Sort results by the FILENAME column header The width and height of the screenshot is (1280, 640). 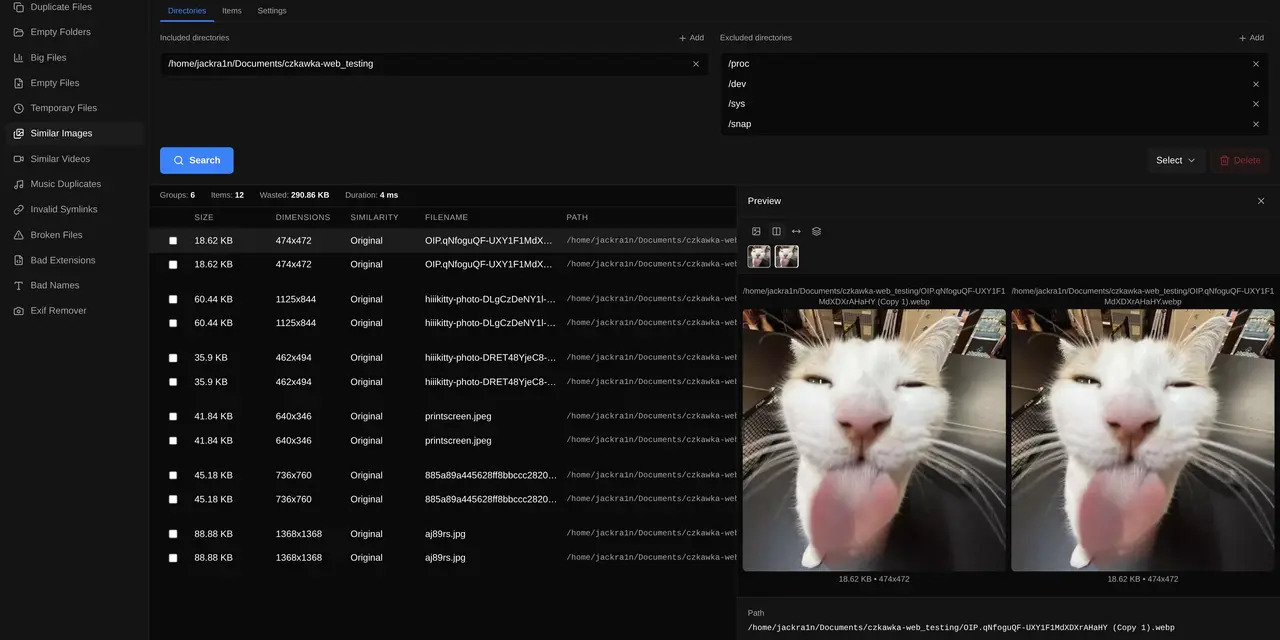tap(446, 217)
